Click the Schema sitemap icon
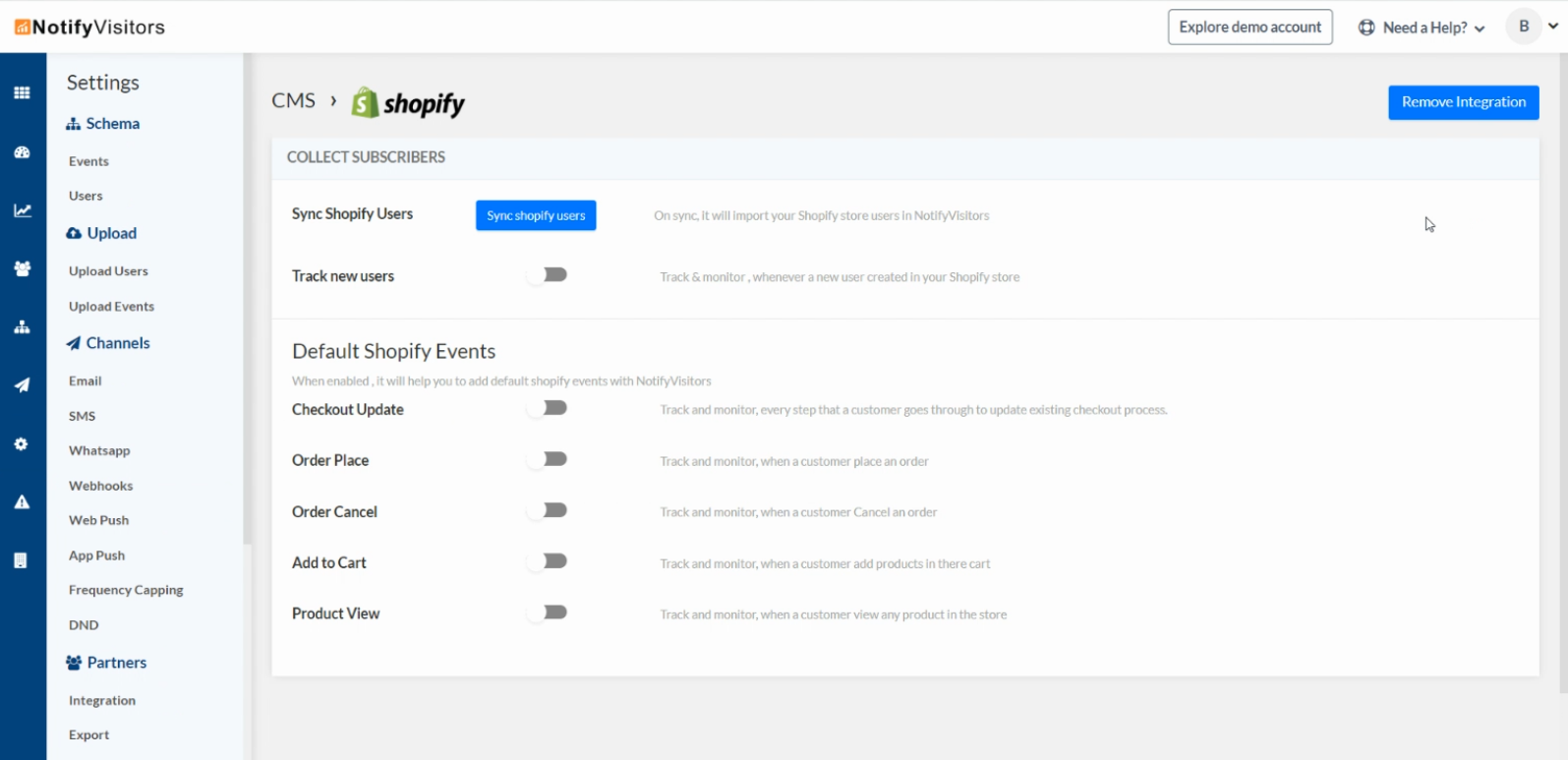The image size is (1568, 760). tap(73, 124)
